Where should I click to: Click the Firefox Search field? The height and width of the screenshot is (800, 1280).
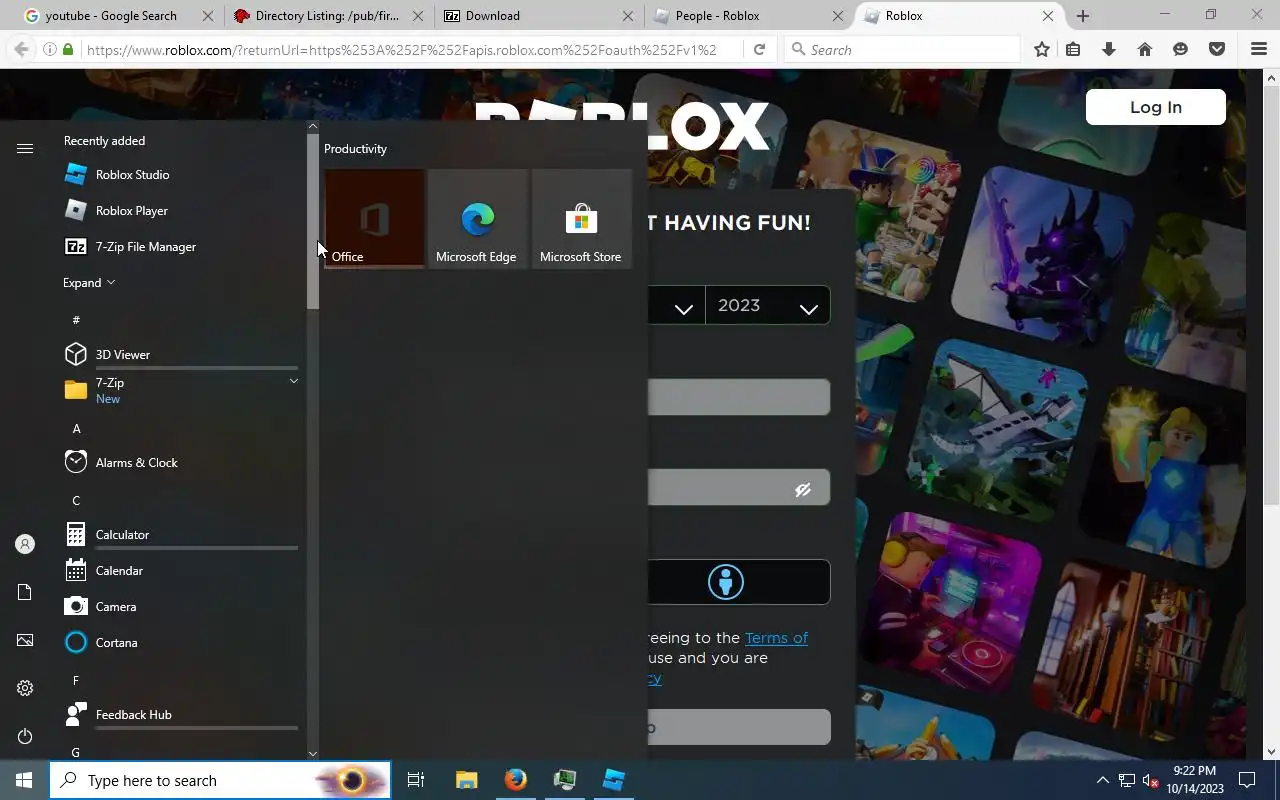tap(900, 49)
